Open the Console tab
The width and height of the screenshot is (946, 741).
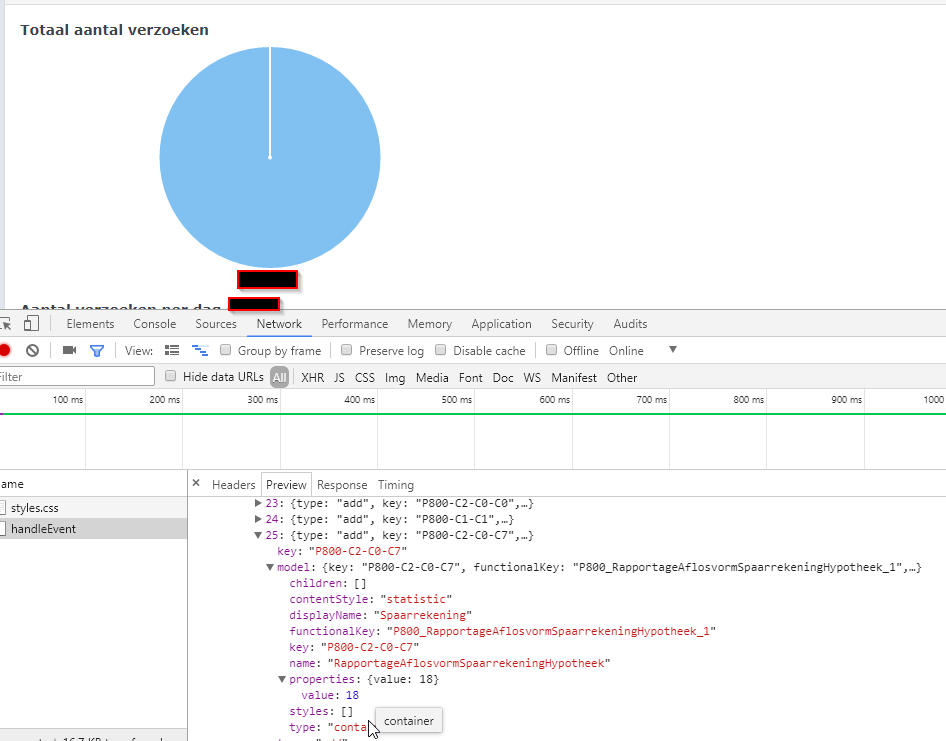(154, 323)
